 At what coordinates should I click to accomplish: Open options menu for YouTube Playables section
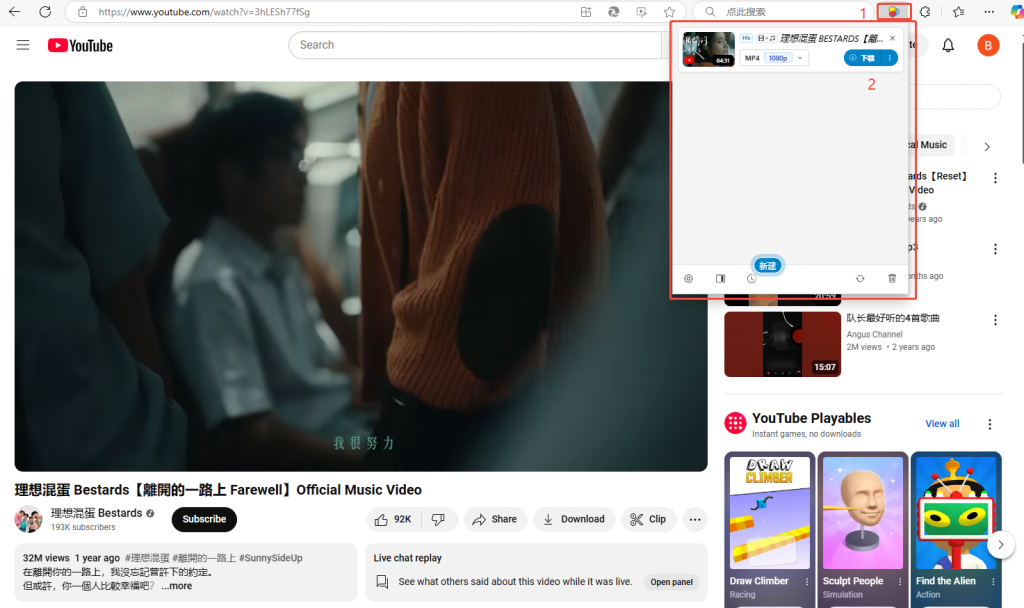[x=989, y=424]
